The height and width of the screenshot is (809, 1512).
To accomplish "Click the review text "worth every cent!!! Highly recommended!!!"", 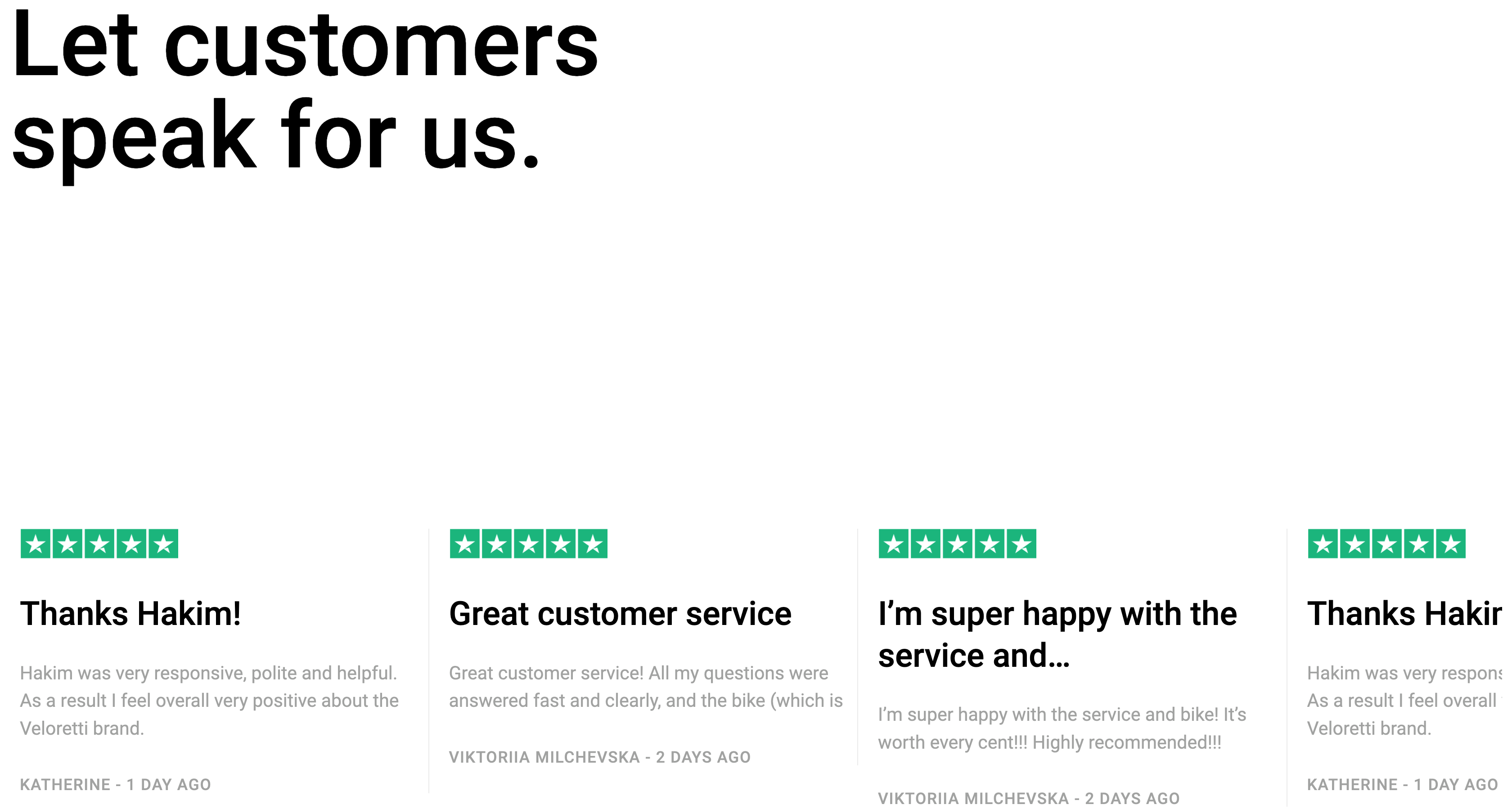I will pos(1049,743).
